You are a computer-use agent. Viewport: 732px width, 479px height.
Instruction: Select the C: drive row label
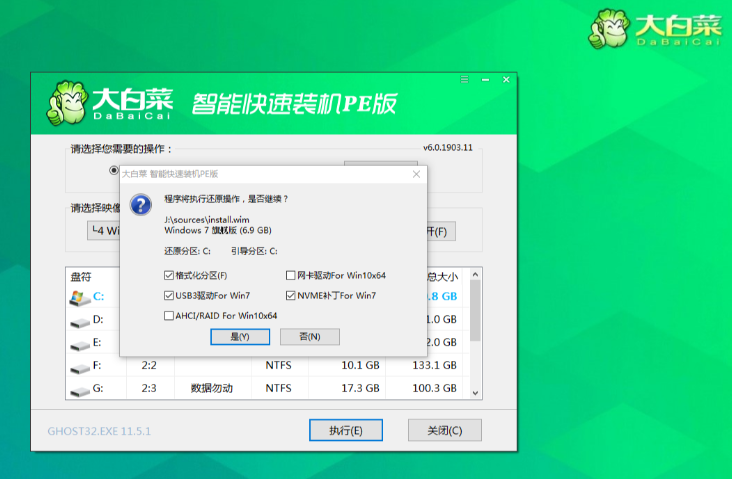coord(99,296)
